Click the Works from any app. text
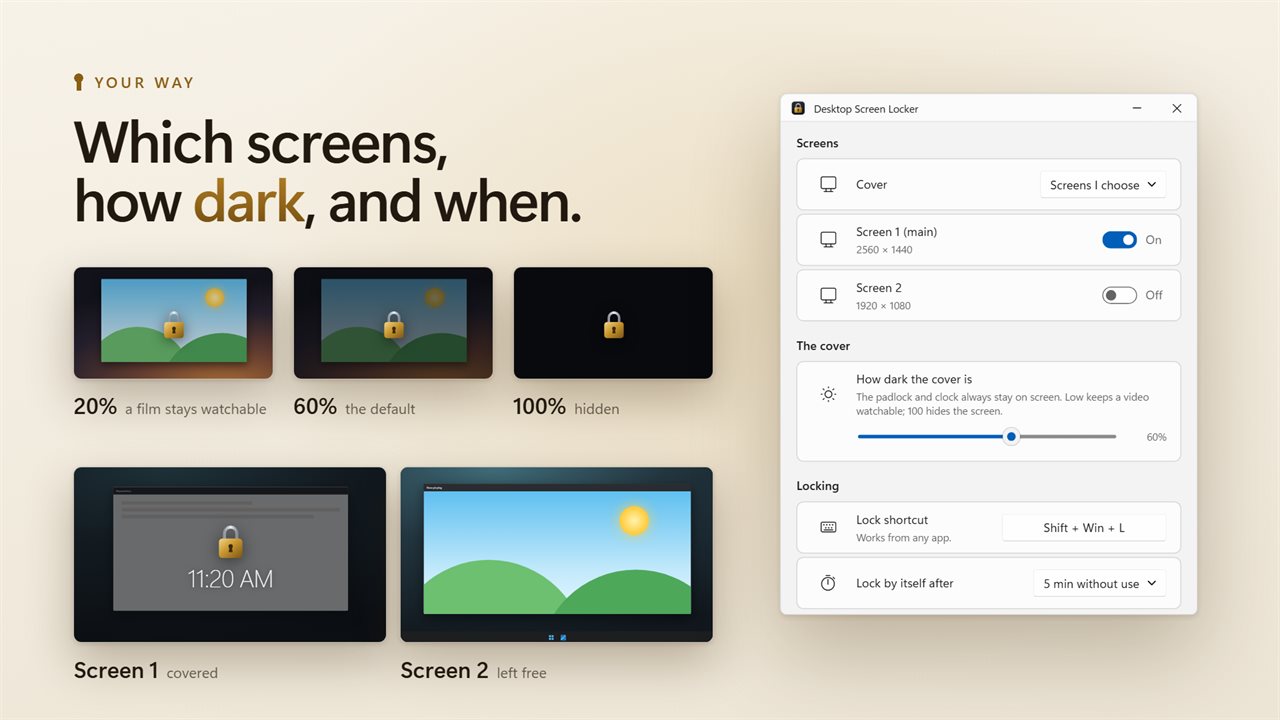 pyautogui.click(x=904, y=538)
